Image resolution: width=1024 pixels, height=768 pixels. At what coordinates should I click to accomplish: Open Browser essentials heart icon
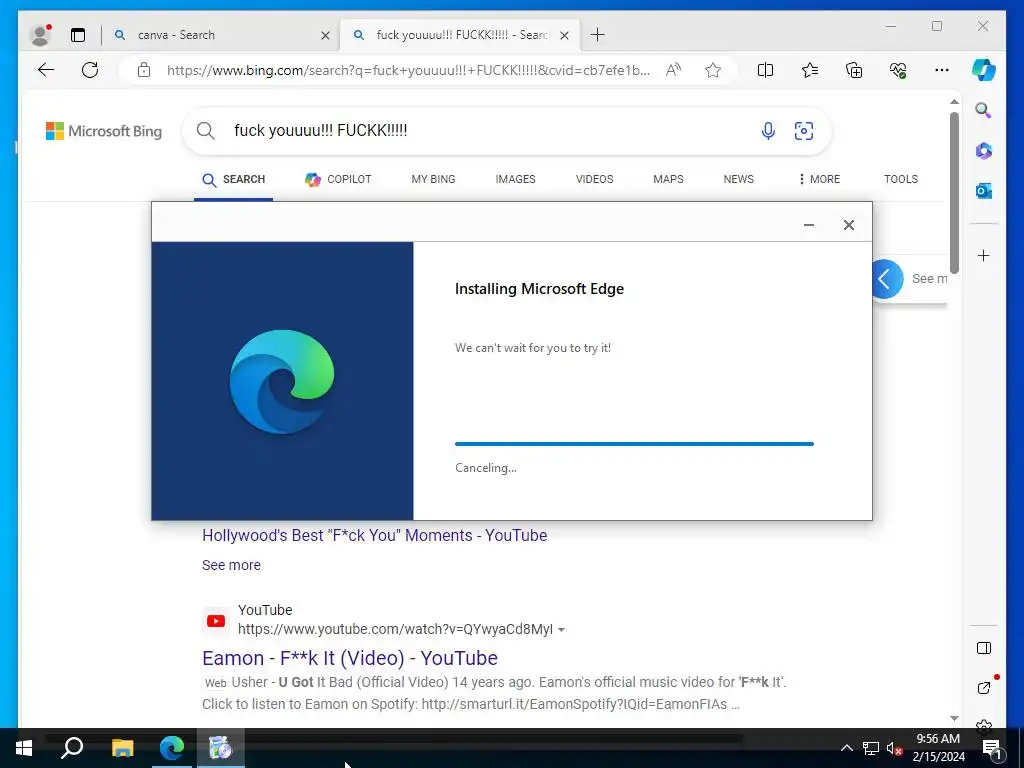[x=898, y=70]
